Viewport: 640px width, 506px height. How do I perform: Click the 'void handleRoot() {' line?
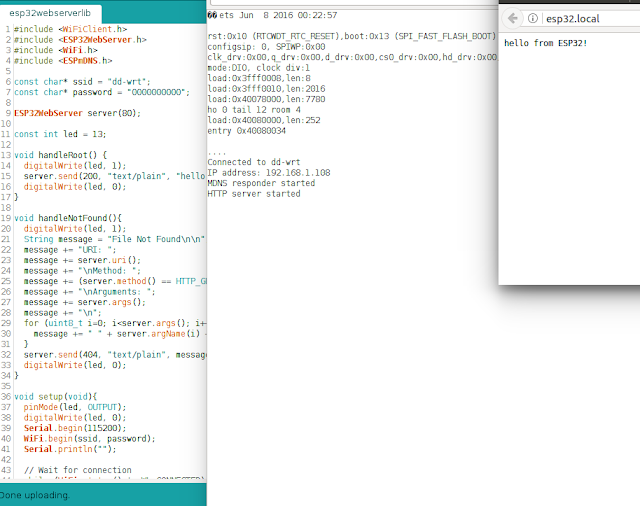(60, 155)
